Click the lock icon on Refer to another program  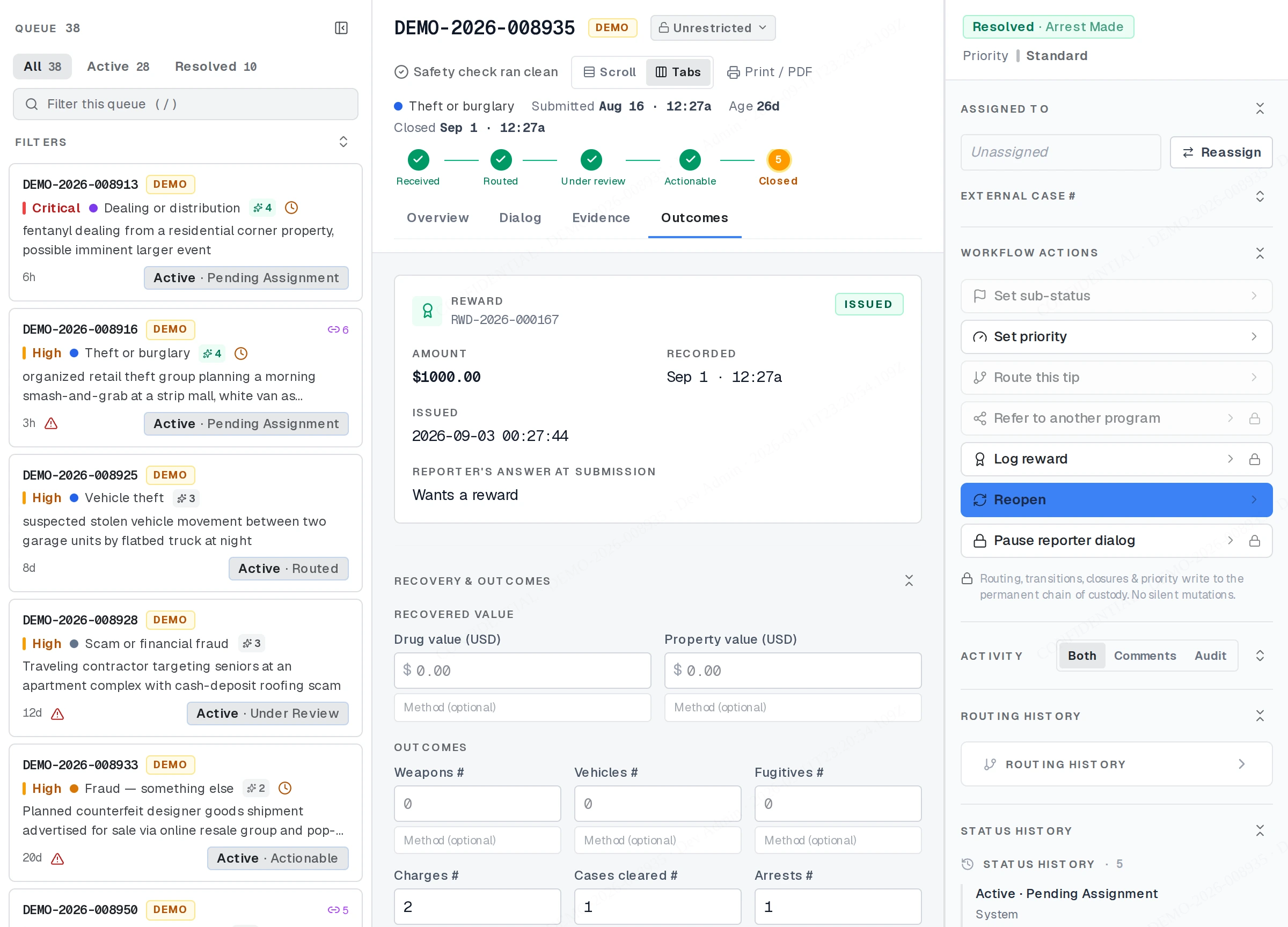1255,418
